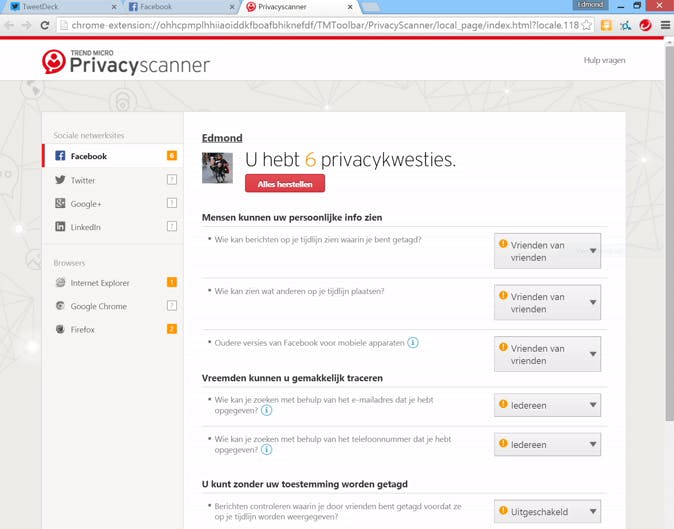Click LinkedIn question mark badge

[x=172, y=226]
